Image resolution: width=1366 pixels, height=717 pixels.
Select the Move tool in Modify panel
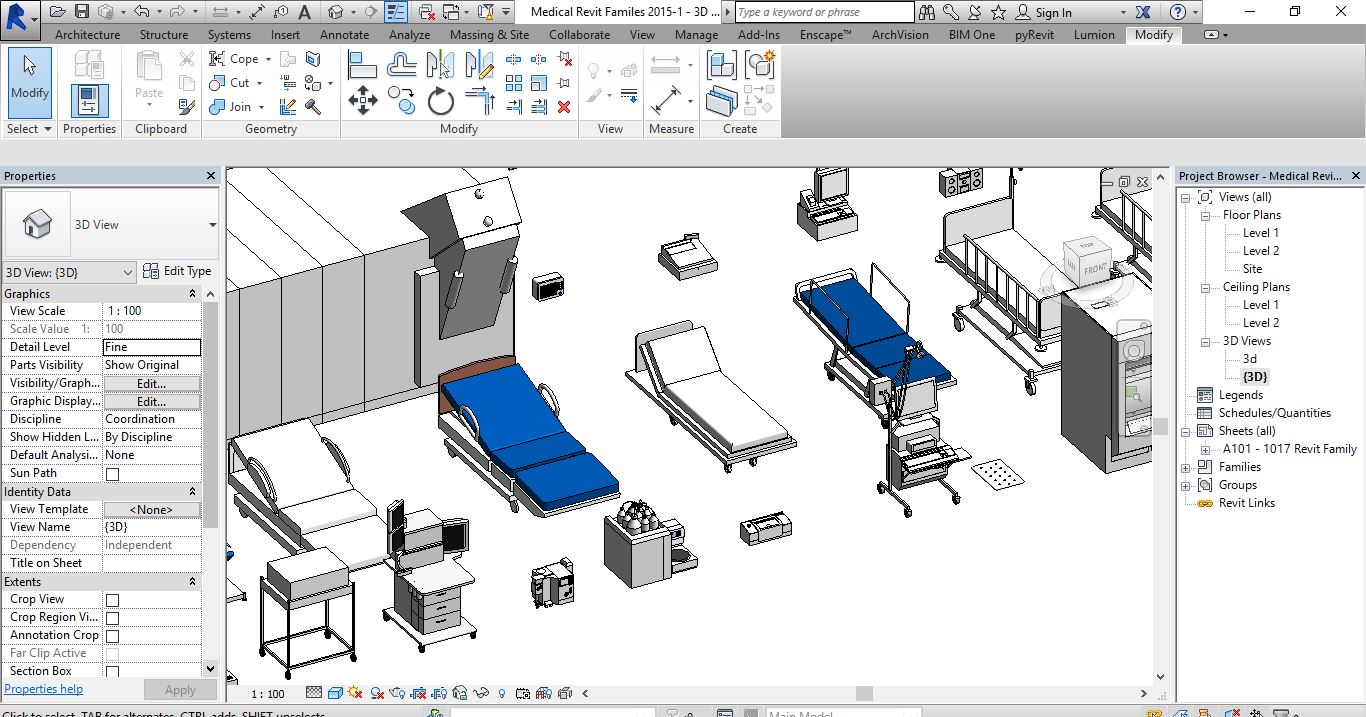click(362, 100)
